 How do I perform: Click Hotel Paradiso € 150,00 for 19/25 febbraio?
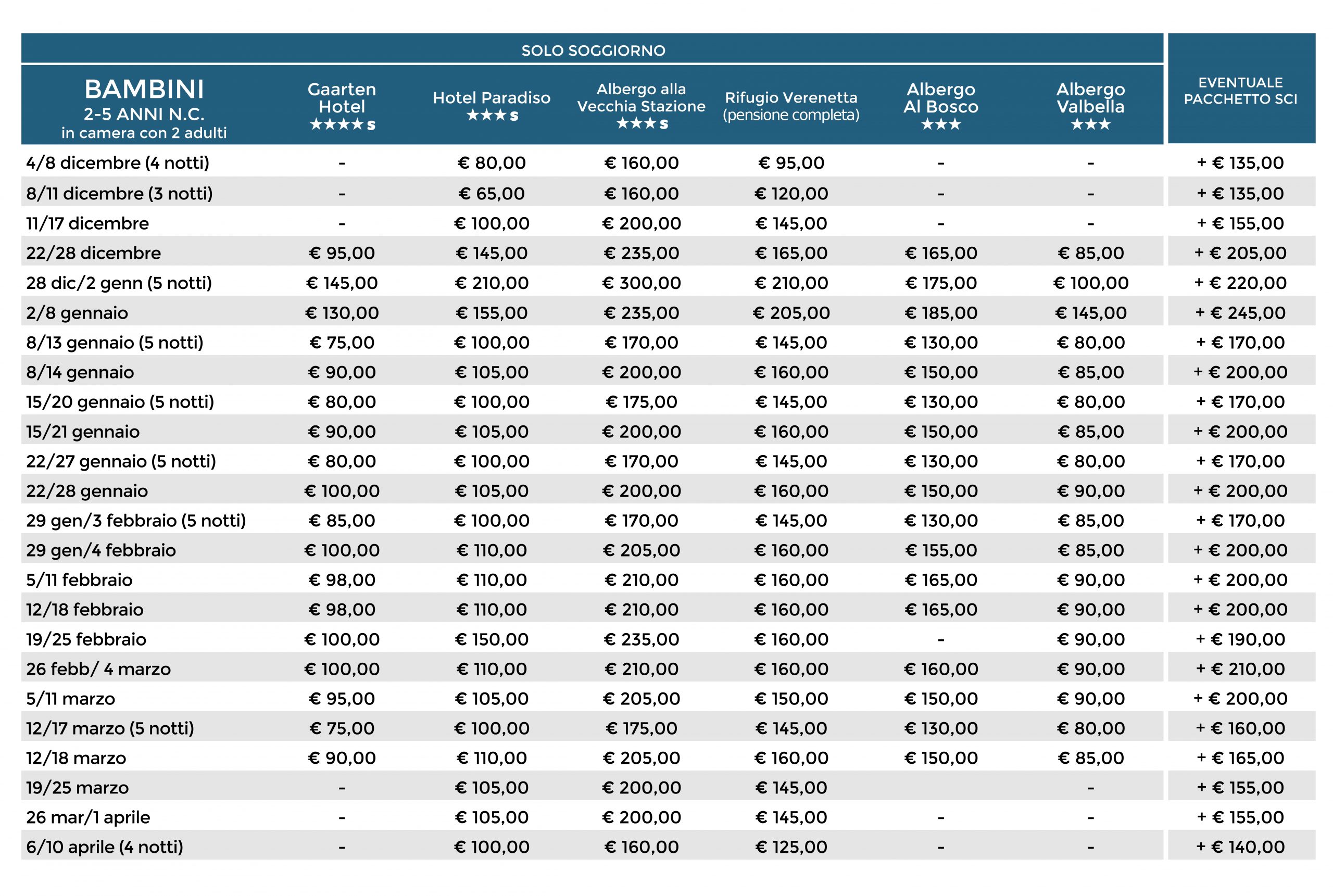pos(492,640)
